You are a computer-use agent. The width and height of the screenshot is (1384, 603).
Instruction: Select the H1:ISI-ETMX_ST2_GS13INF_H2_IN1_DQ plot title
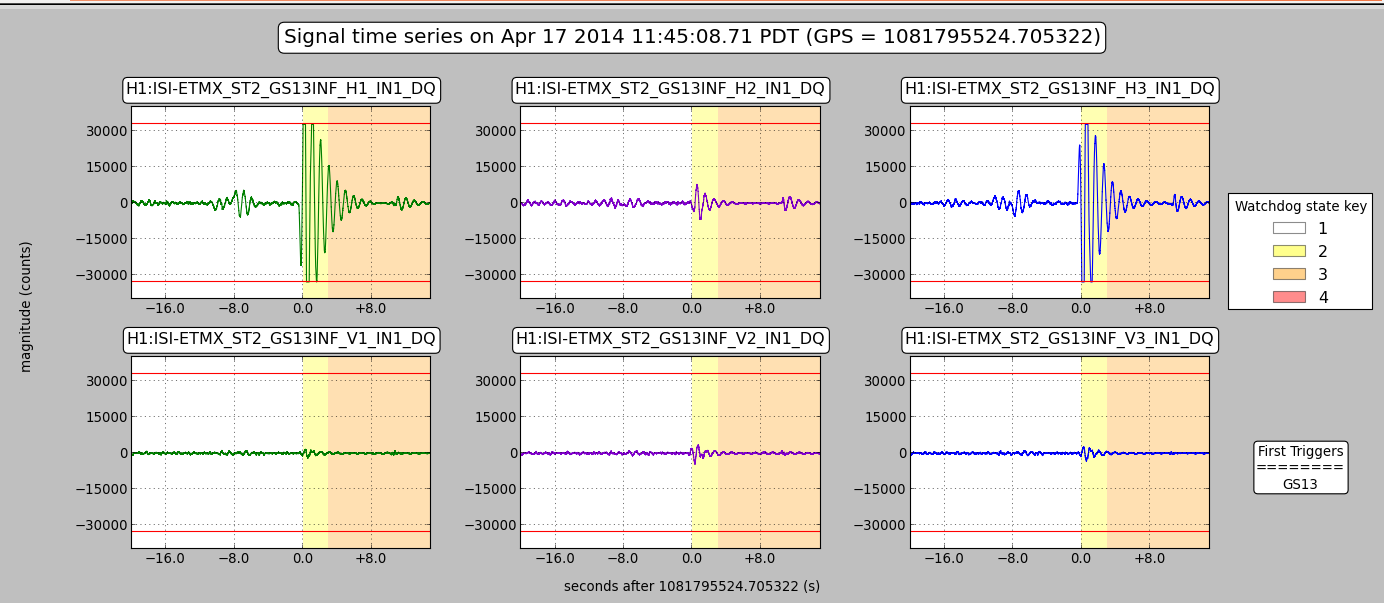(670, 90)
